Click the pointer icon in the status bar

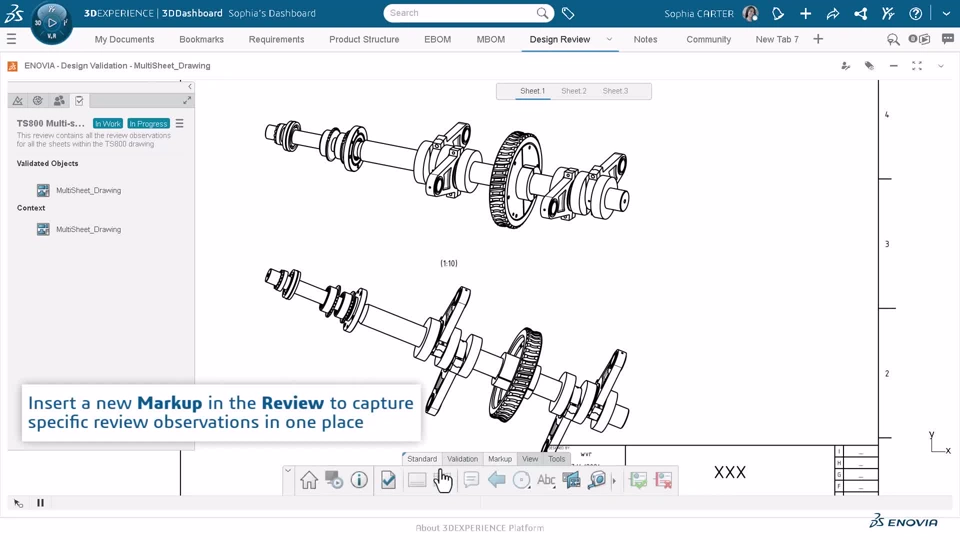coord(18,503)
